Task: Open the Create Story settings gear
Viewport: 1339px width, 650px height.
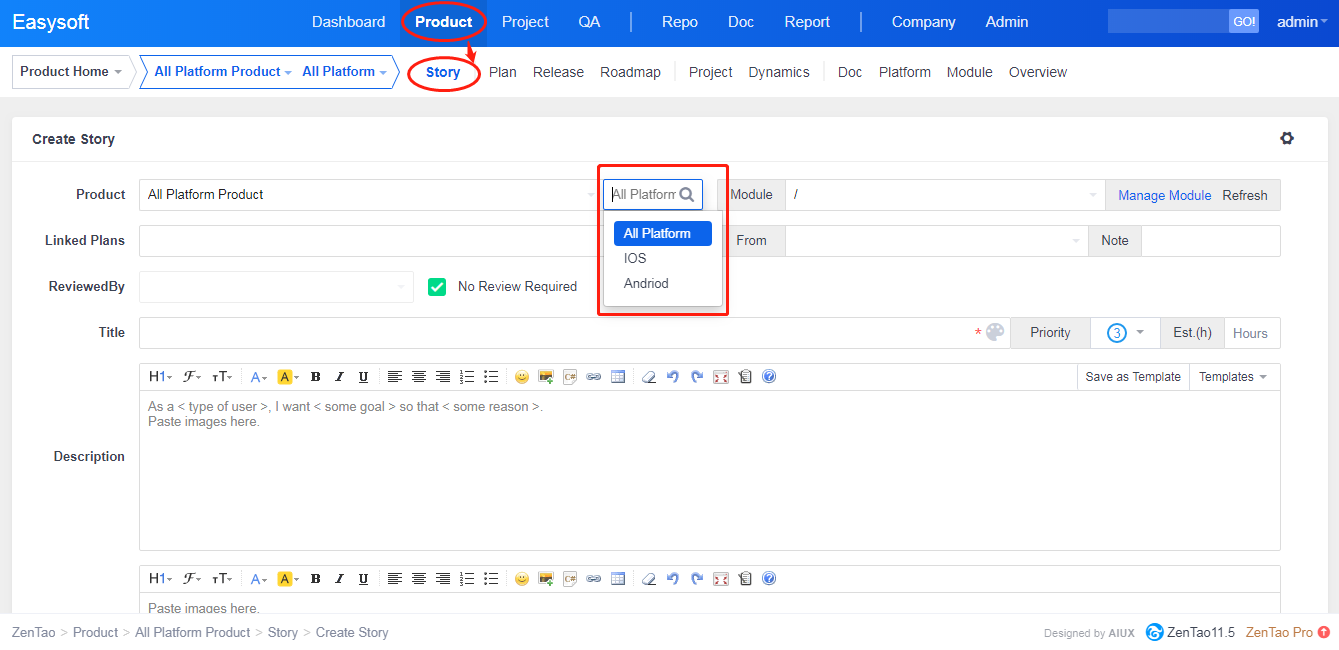Action: 1287,139
